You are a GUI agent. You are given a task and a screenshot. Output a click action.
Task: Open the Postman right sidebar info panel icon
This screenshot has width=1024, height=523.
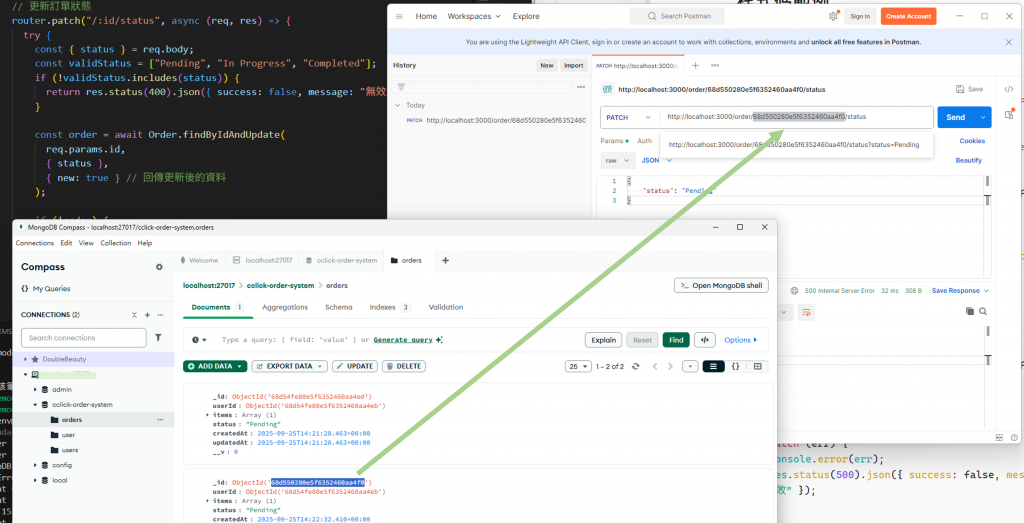[x=1008, y=114]
